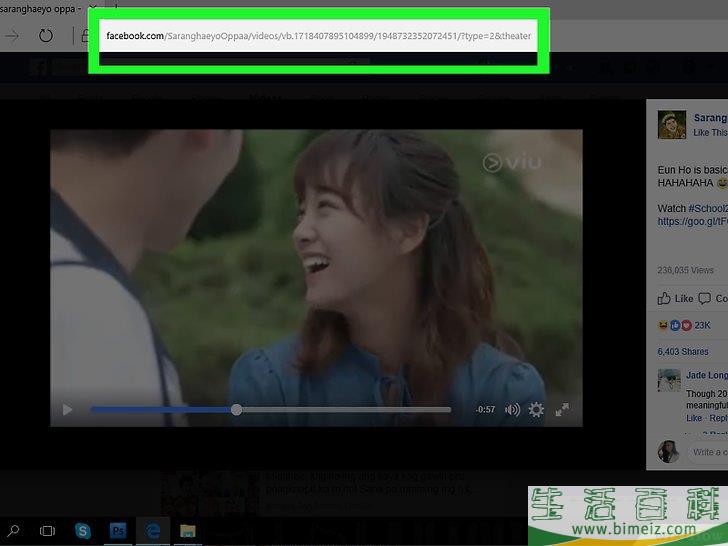Expand the video to fullscreen
The width and height of the screenshot is (728, 546).
coord(562,410)
